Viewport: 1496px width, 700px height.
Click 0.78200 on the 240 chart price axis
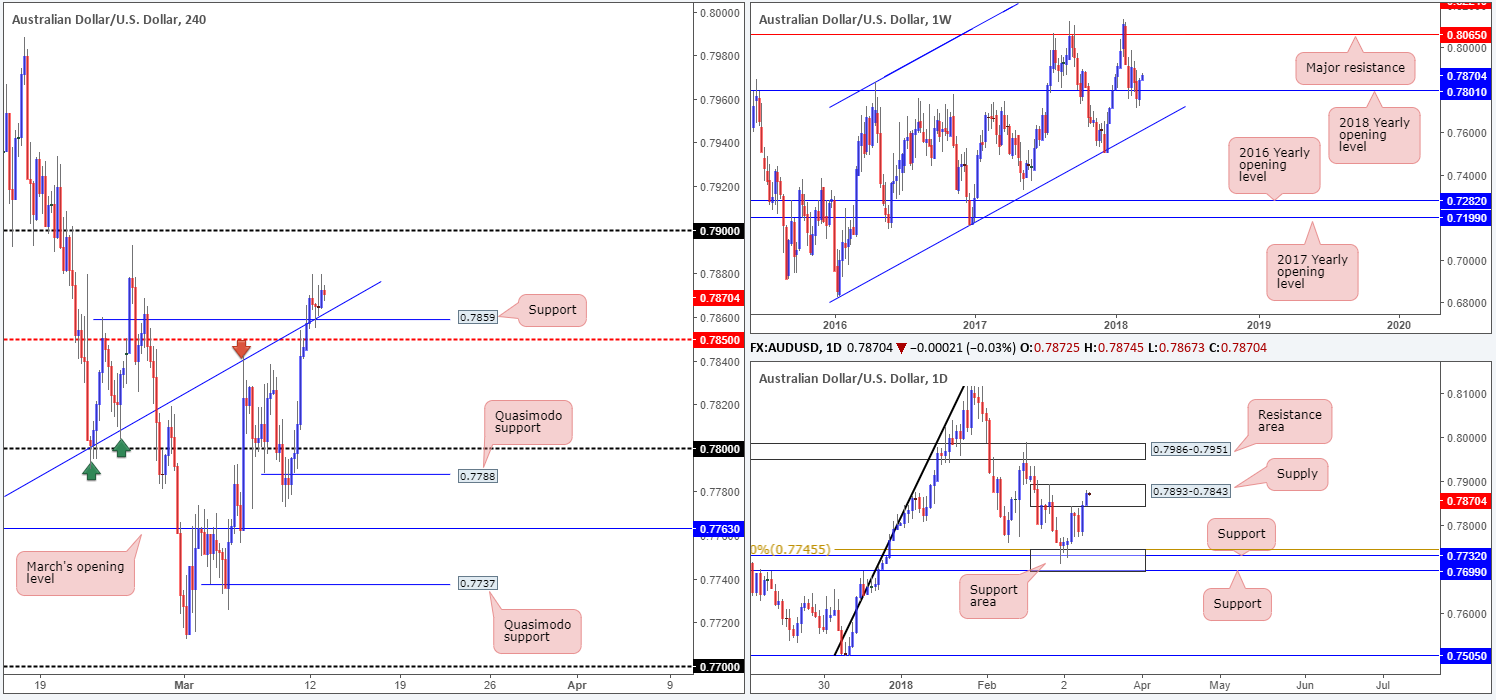click(x=719, y=405)
